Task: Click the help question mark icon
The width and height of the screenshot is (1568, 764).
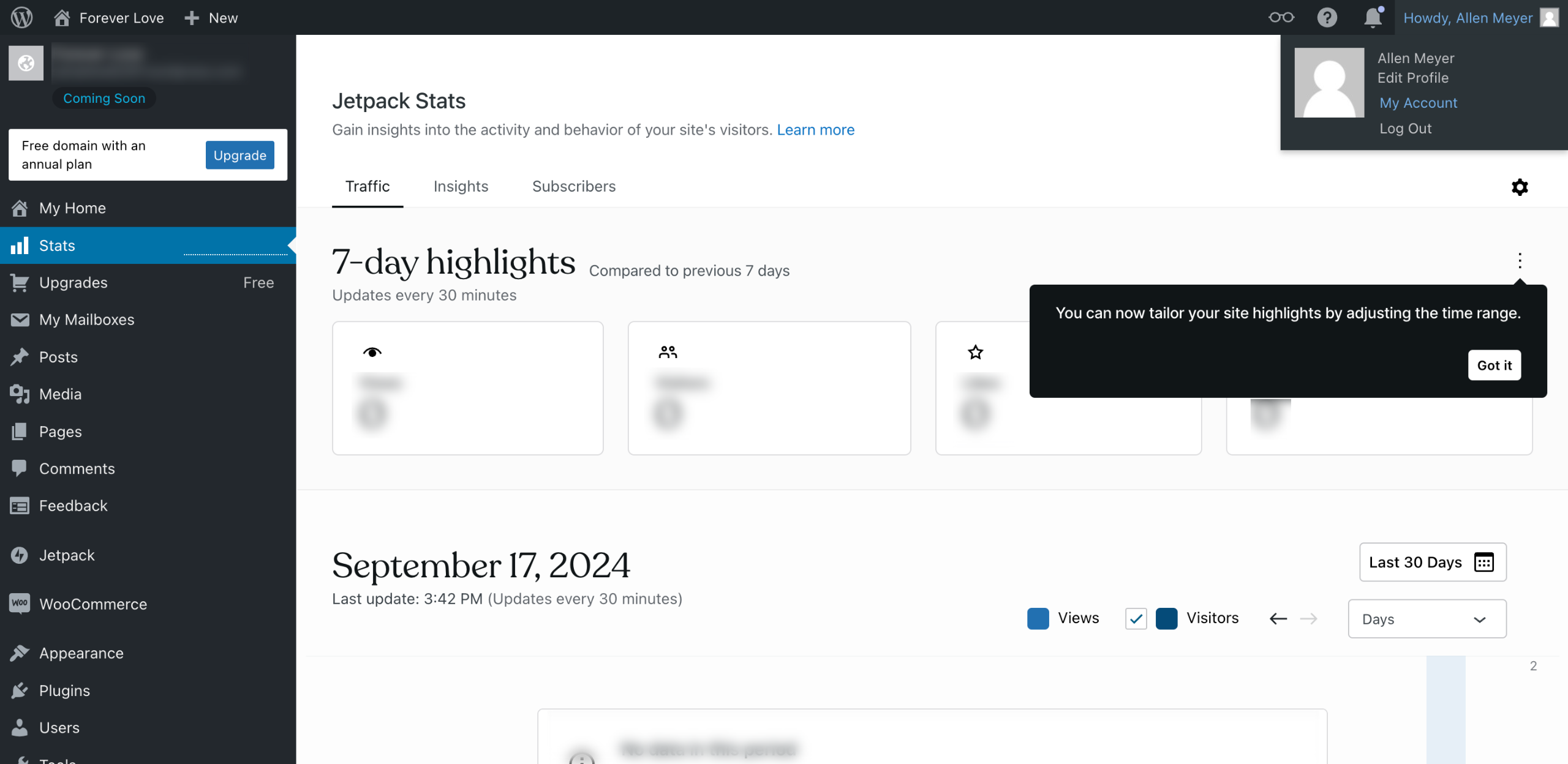Action: 1327,17
